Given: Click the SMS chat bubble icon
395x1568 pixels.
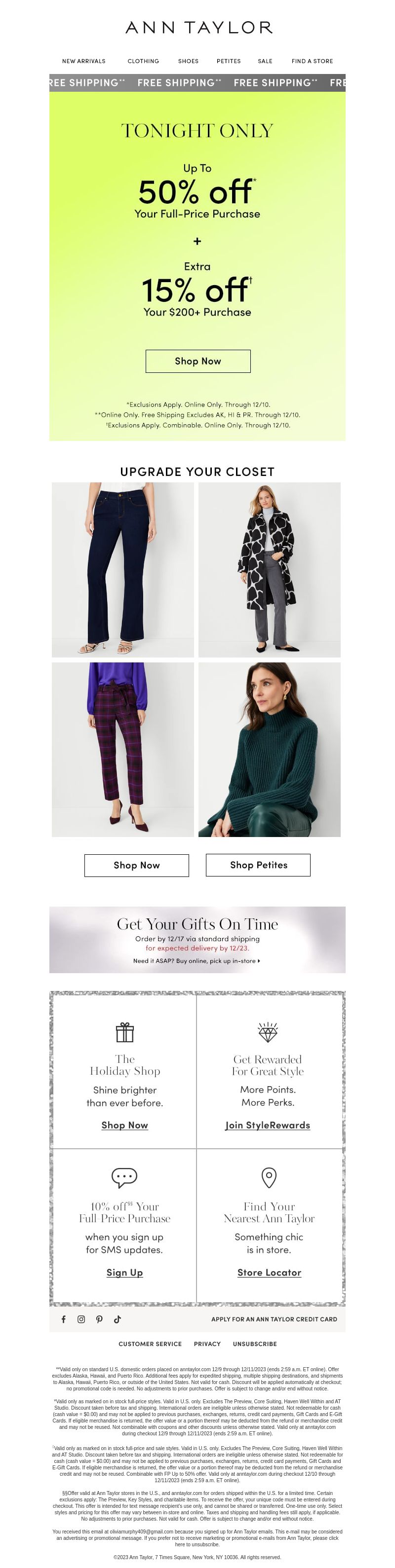Looking at the screenshot, I should pyautogui.click(x=124, y=1177).
